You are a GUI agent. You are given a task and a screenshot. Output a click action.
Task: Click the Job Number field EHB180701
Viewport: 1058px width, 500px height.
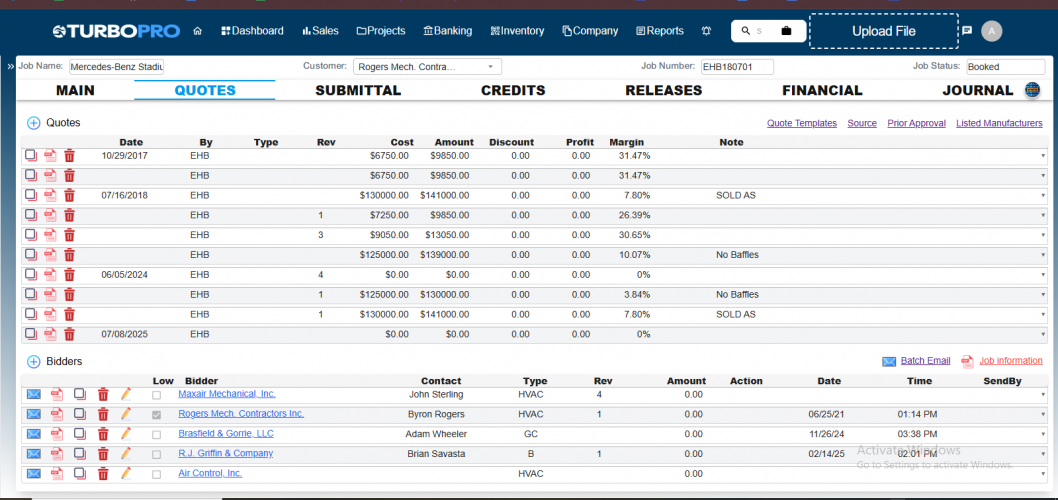pyautogui.click(x=737, y=67)
